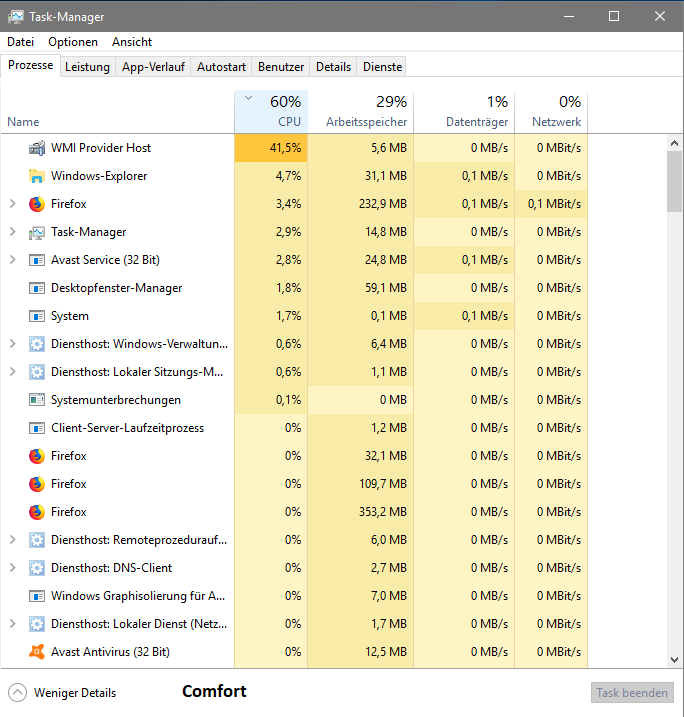Click the Avast Service (32 Bit) icon

coord(37,260)
